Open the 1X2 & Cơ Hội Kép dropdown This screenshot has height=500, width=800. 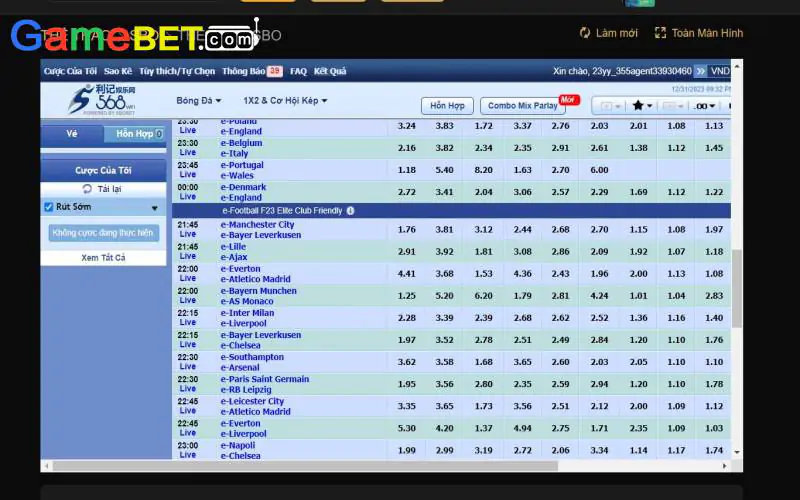[x=285, y=101]
